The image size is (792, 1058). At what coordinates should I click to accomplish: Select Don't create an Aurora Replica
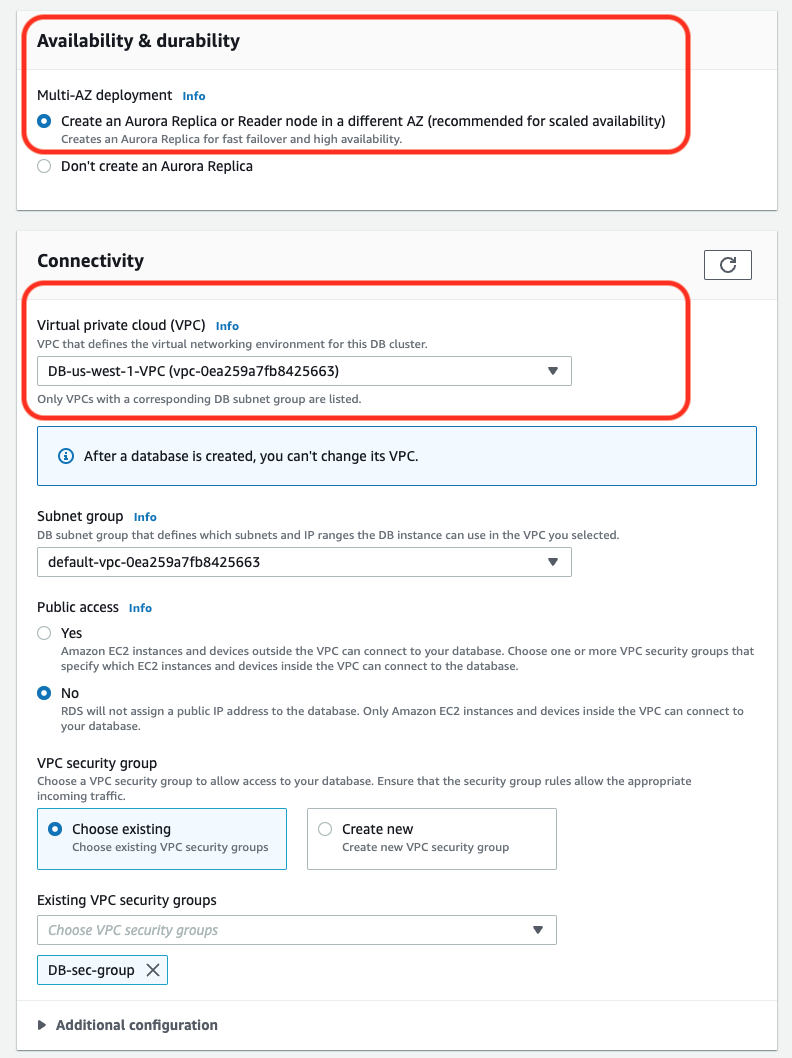(x=44, y=166)
